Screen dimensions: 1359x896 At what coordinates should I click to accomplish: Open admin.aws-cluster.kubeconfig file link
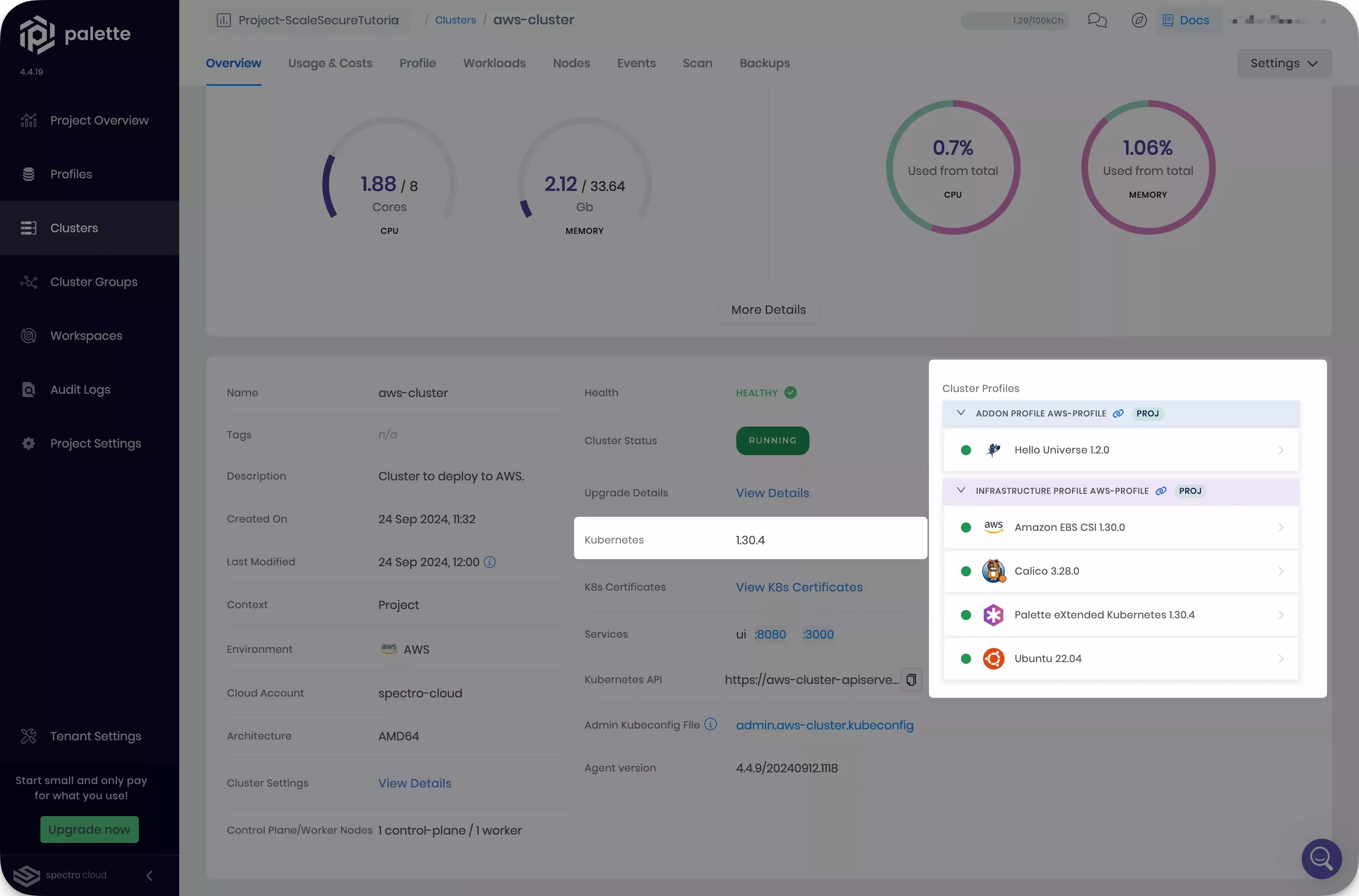[x=823, y=725]
